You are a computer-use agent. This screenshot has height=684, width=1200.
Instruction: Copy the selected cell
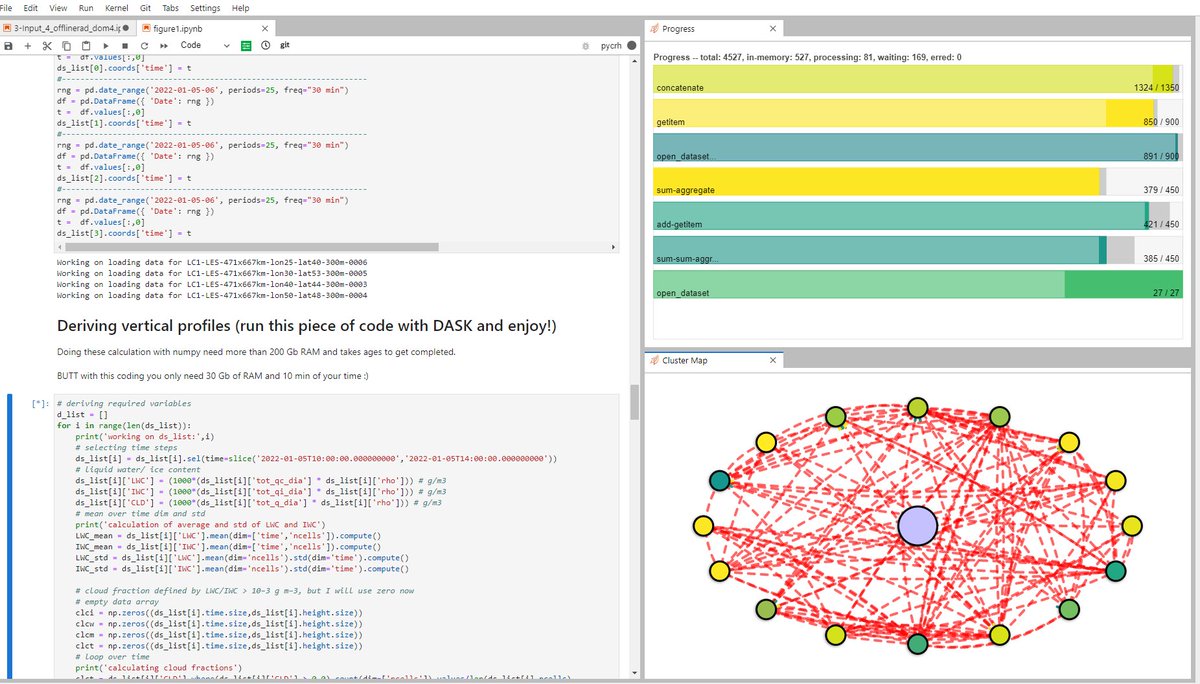coord(66,46)
